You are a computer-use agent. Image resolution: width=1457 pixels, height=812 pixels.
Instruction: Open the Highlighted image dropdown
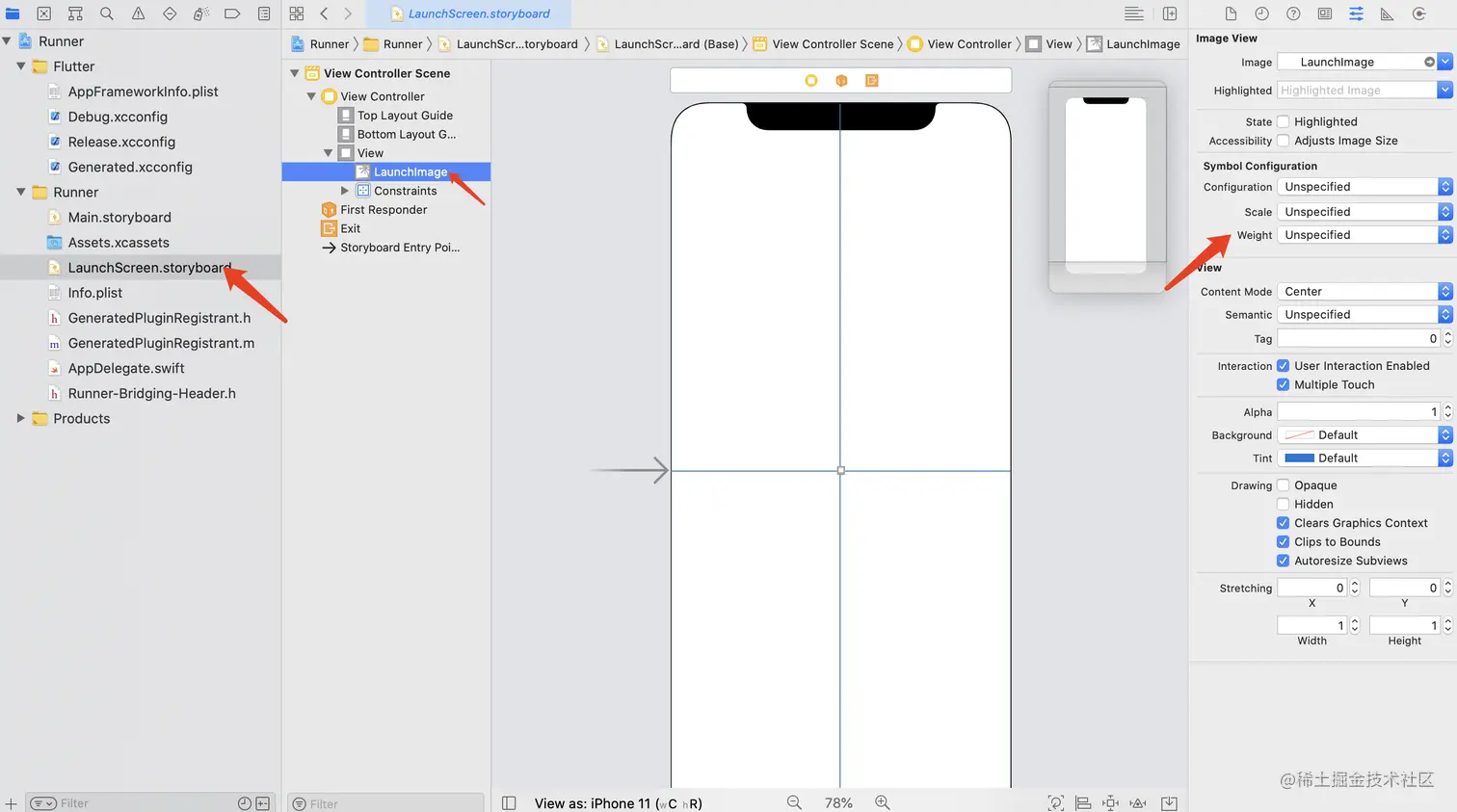click(1444, 90)
